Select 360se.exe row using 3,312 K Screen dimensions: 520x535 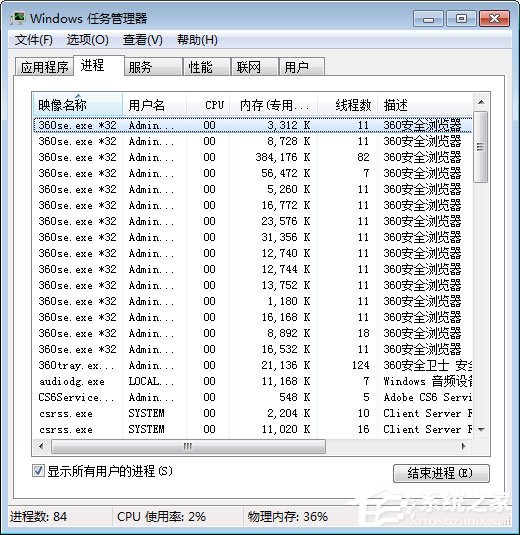(253, 125)
